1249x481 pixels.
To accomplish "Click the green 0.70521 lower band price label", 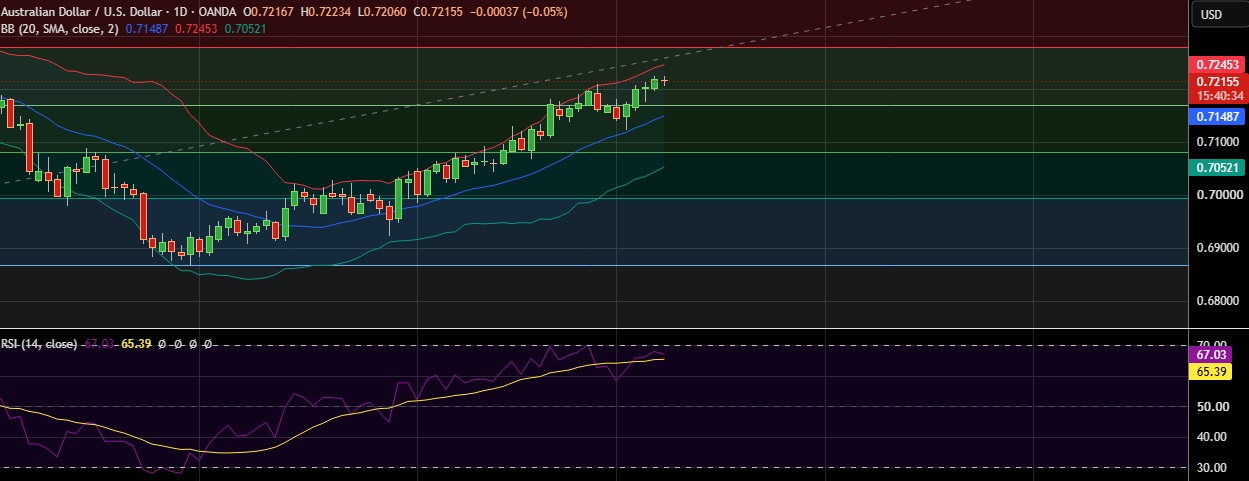I will click(1217, 168).
